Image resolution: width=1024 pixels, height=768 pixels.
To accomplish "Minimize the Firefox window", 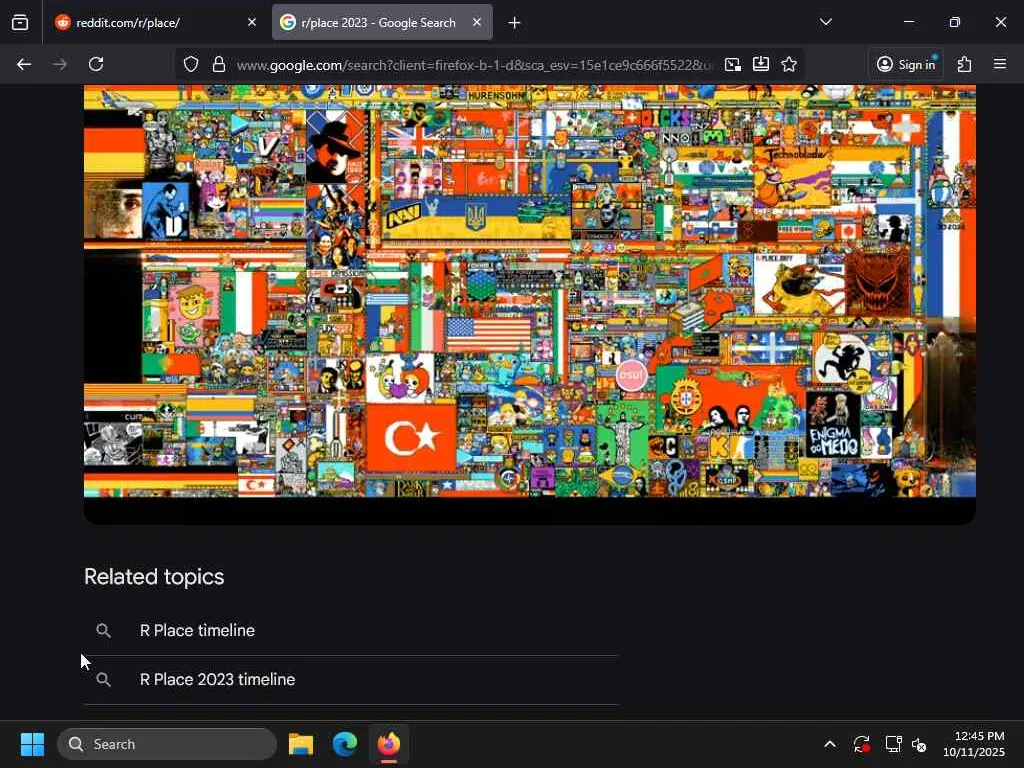I will [x=908, y=22].
